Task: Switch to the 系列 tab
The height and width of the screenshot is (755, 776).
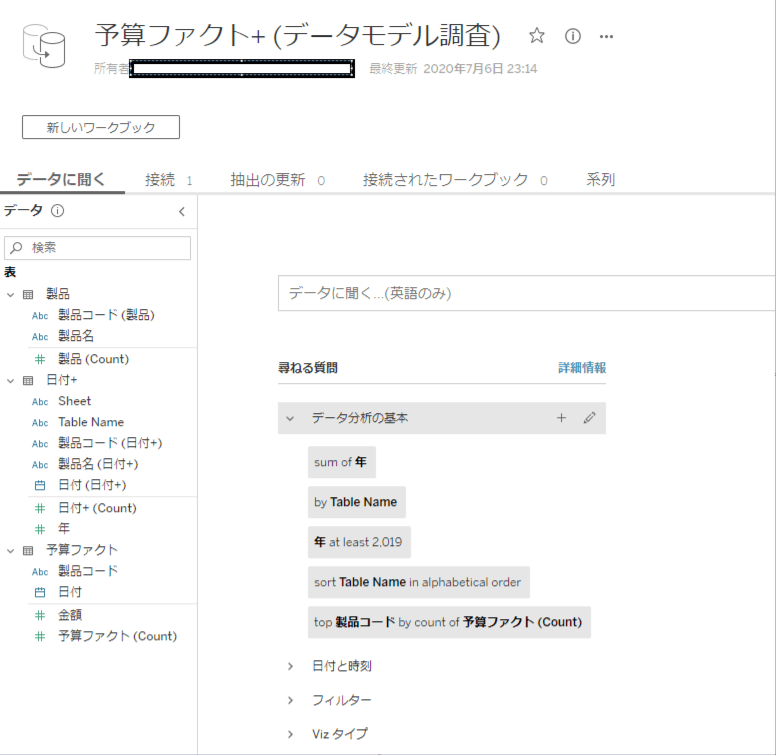Action: coord(600,179)
